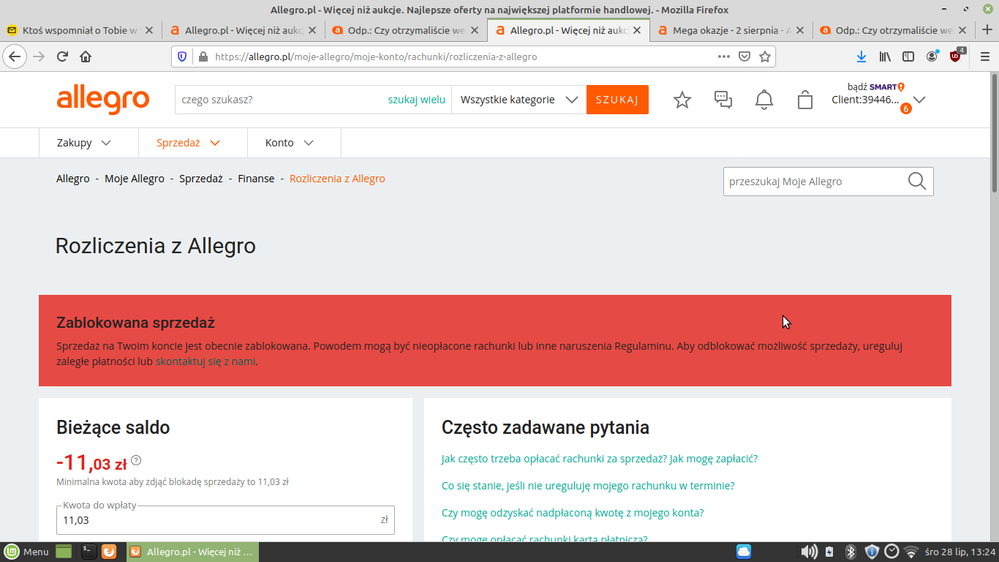Open FAQ 'Jak często trzeba opłacać rachunki'
Image resolution: width=999 pixels, height=562 pixels.
coord(600,459)
